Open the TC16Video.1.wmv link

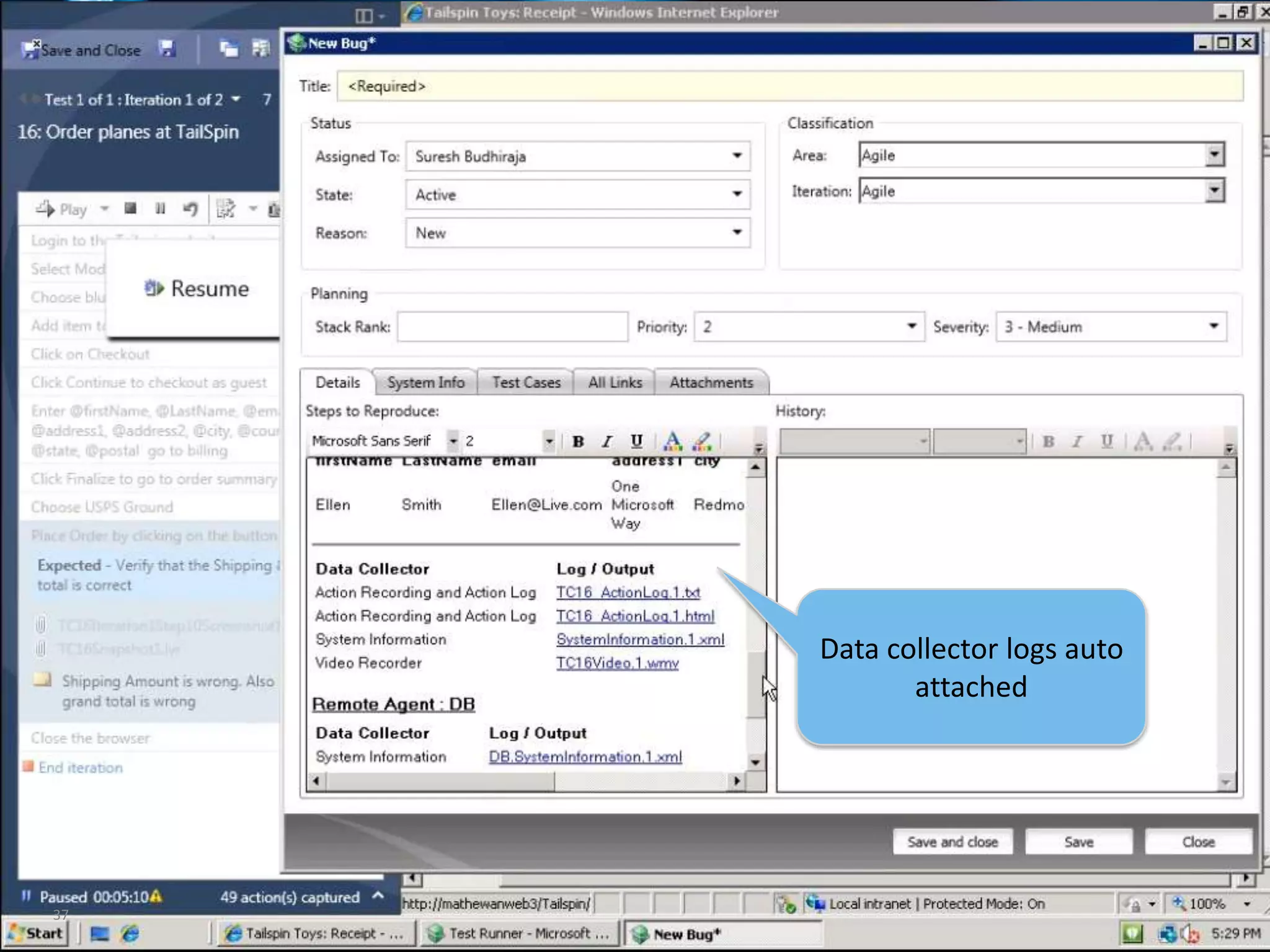(x=617, y=663)
